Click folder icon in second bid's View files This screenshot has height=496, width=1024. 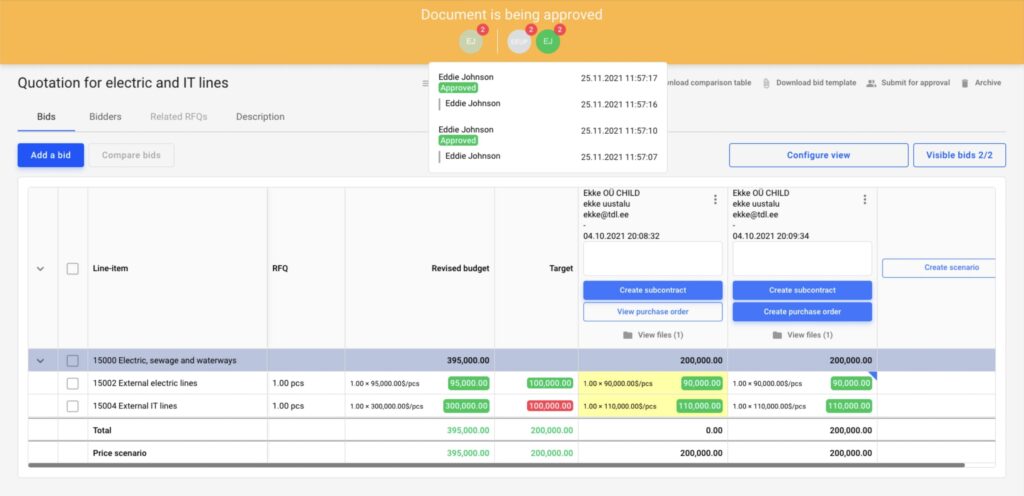tap(777, 335)
